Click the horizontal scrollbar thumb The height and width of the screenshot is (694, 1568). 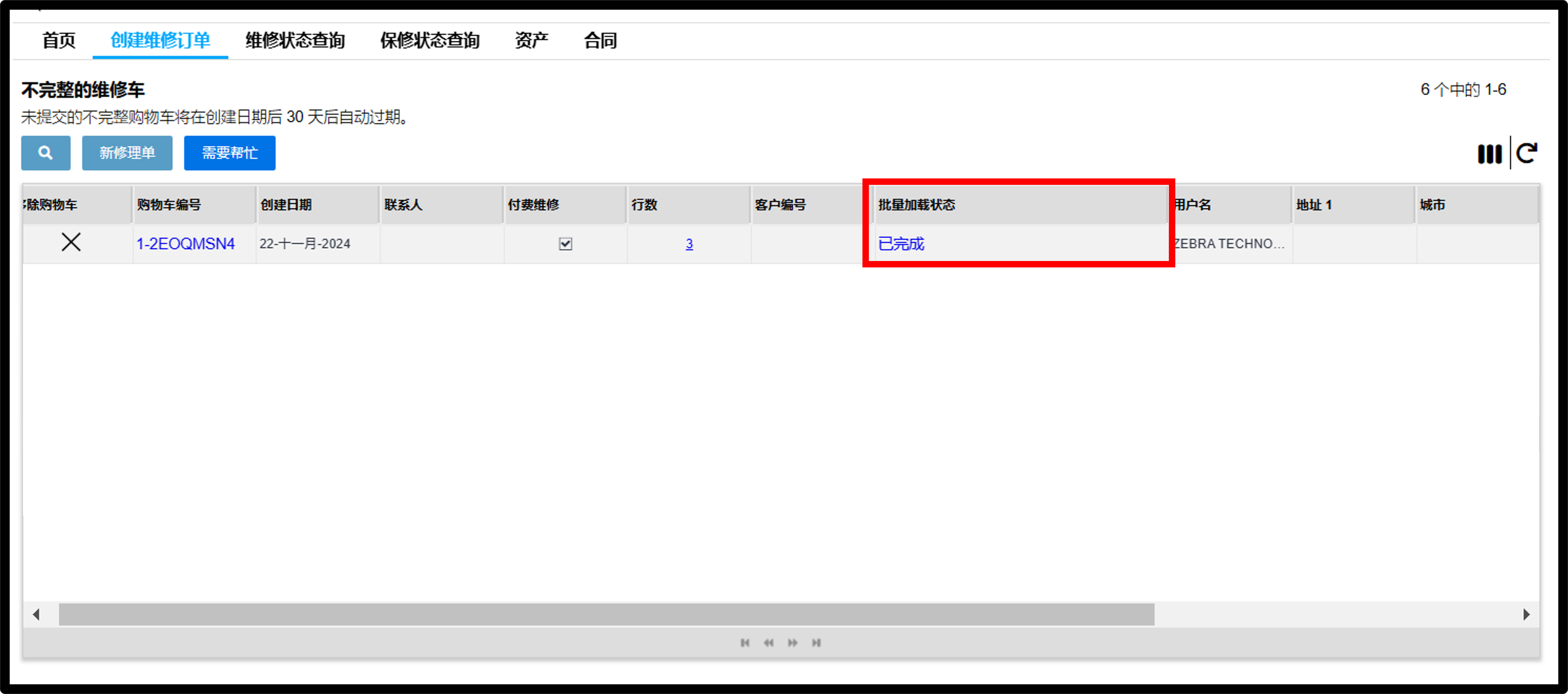point(606,614)
